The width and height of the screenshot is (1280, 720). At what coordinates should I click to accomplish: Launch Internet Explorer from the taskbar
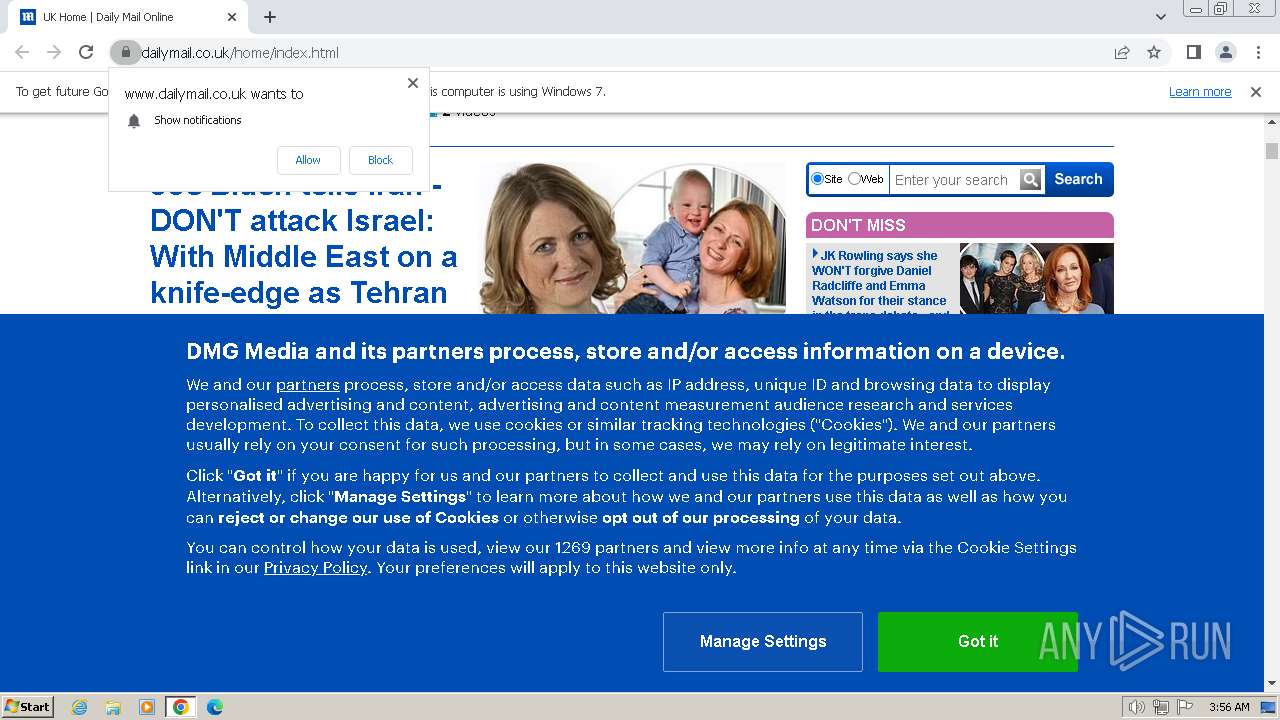tap(80, 707)
